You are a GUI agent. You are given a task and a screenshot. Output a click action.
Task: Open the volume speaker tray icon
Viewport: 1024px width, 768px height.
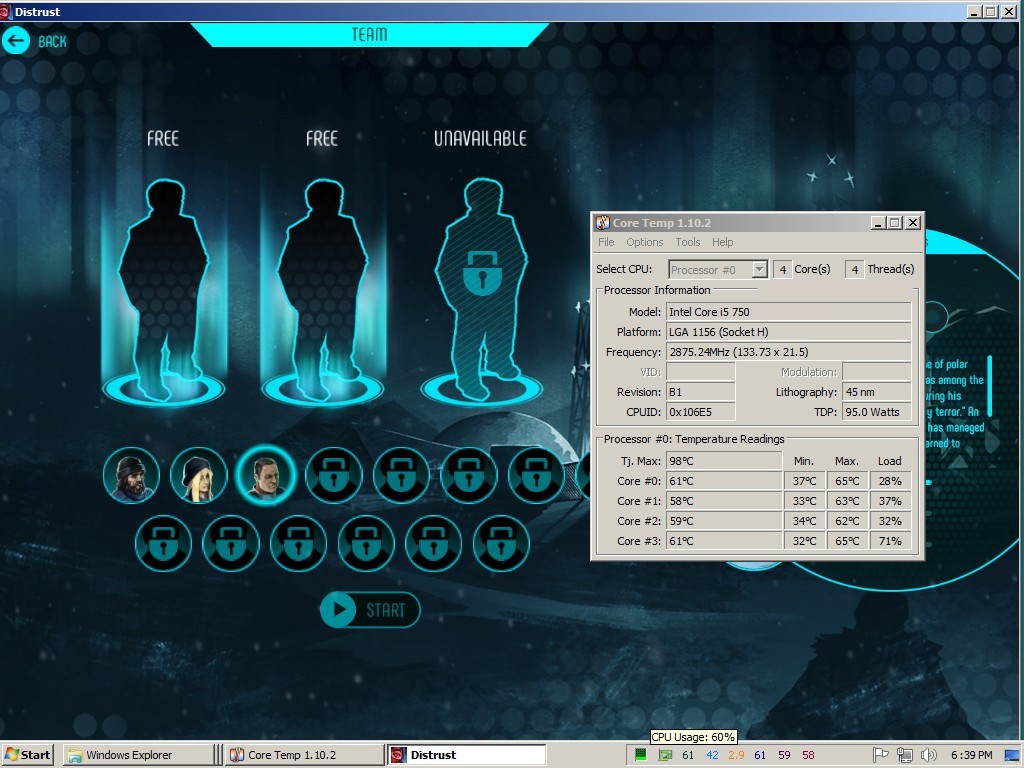point(928,755)
